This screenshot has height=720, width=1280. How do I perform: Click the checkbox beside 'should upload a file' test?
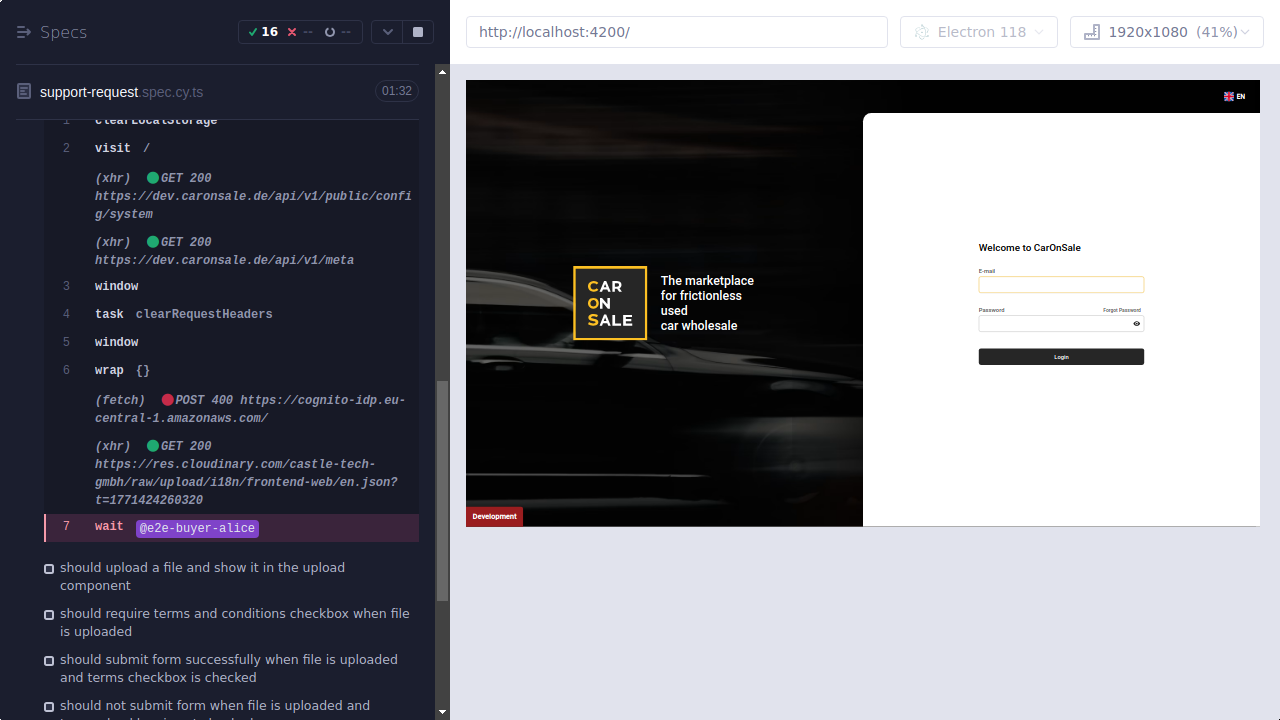pos(48,568)
